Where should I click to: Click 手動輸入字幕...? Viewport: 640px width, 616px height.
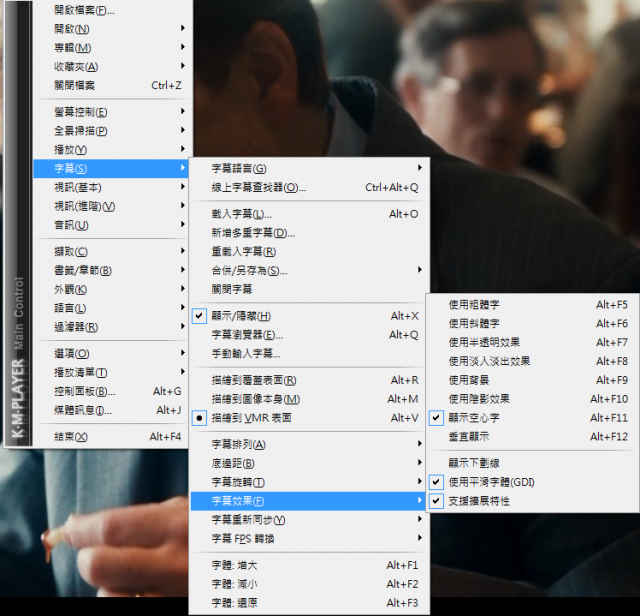pyautogui.click(x=309, y=354)
